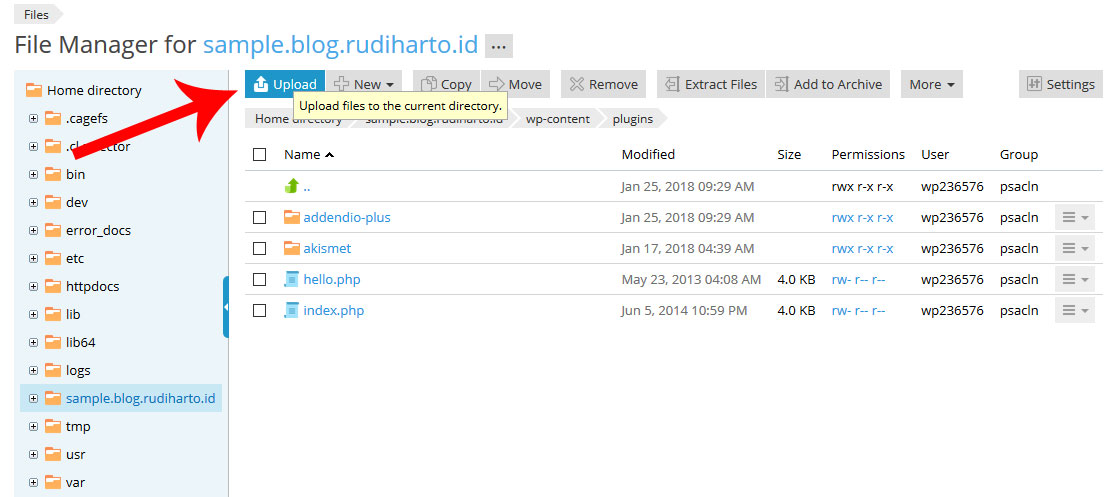Screen dimensions: 1120x497
Task: Click the lib64 folder icon in tree
Action: [x=53, y=342]
